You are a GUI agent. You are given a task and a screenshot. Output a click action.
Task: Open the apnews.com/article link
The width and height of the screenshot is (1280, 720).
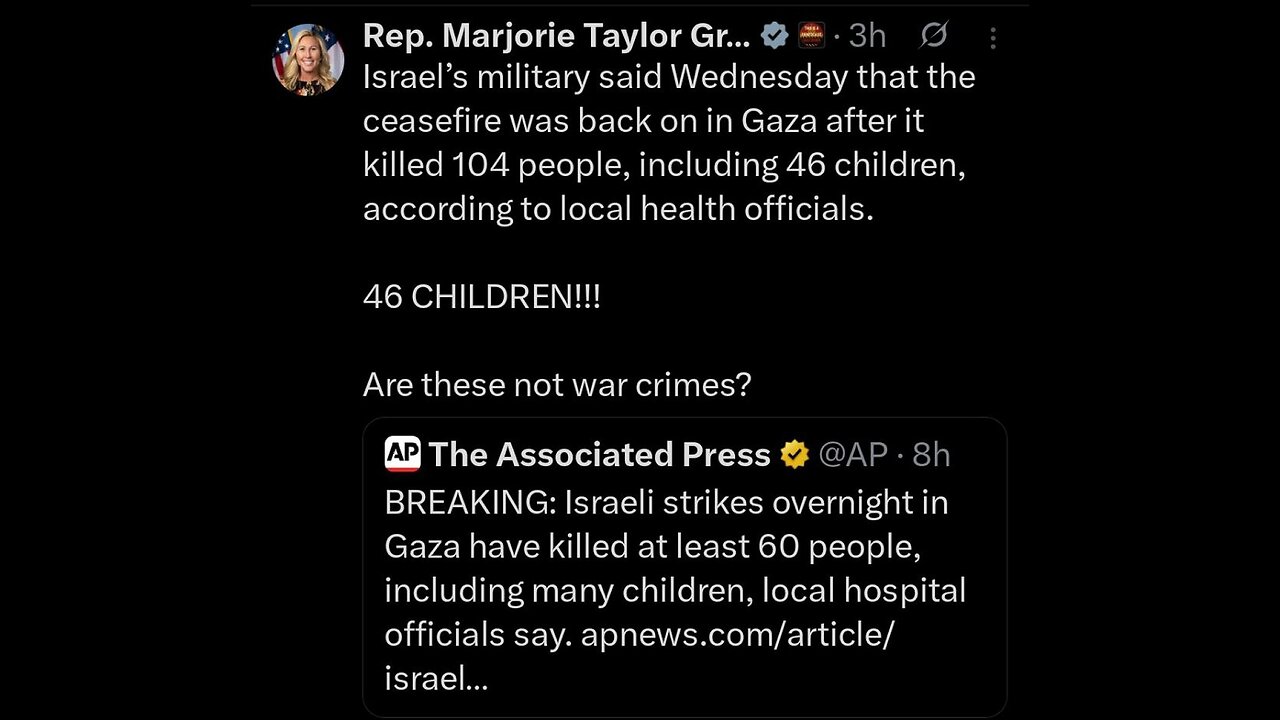(x=735, y=634)
